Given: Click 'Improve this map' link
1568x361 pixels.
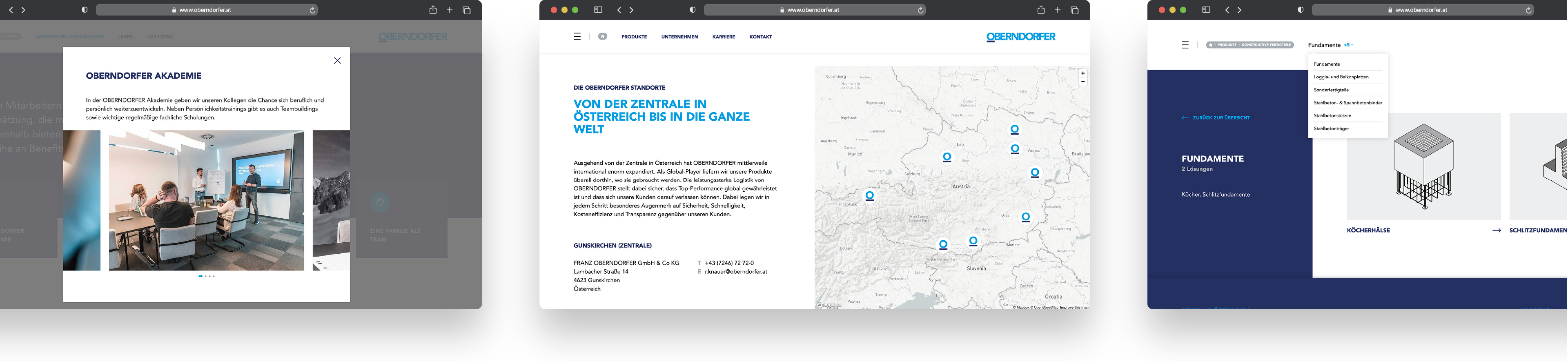Looking at the screenshot, I should click(x=1074, y=308).
